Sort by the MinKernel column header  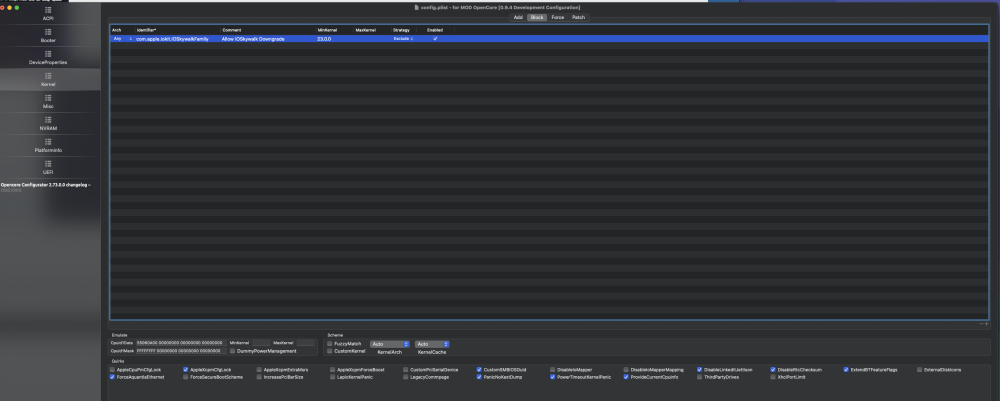point(334,30)
